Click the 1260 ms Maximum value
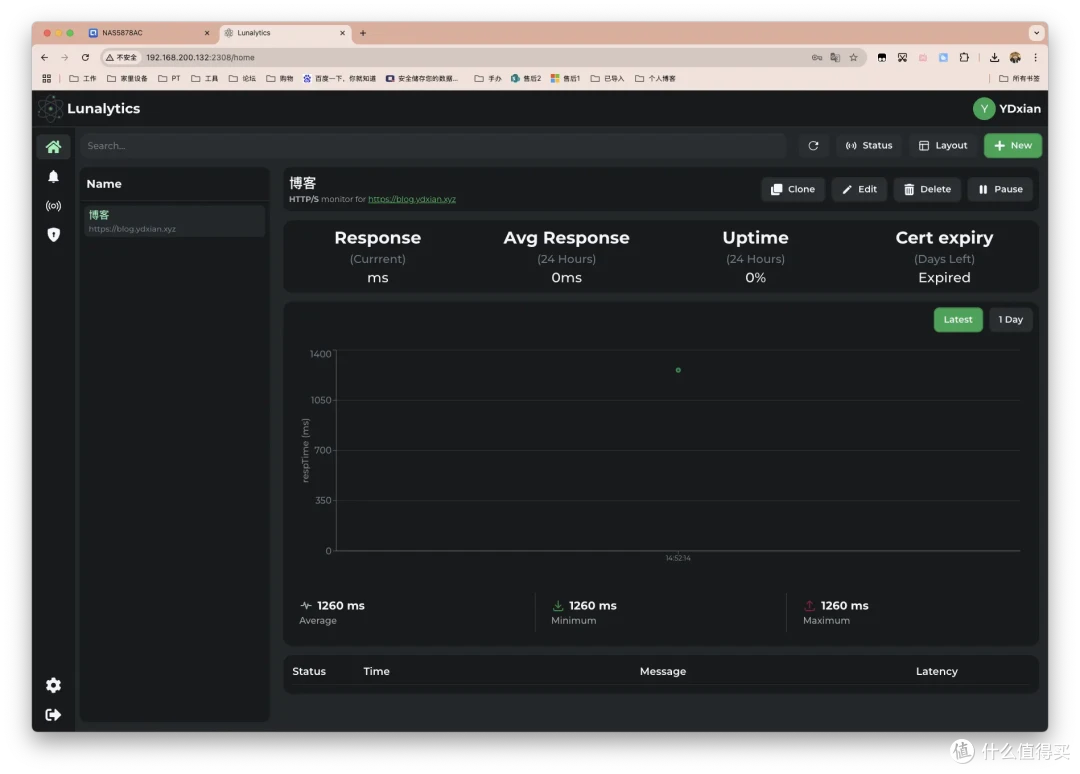 (844, 606)
